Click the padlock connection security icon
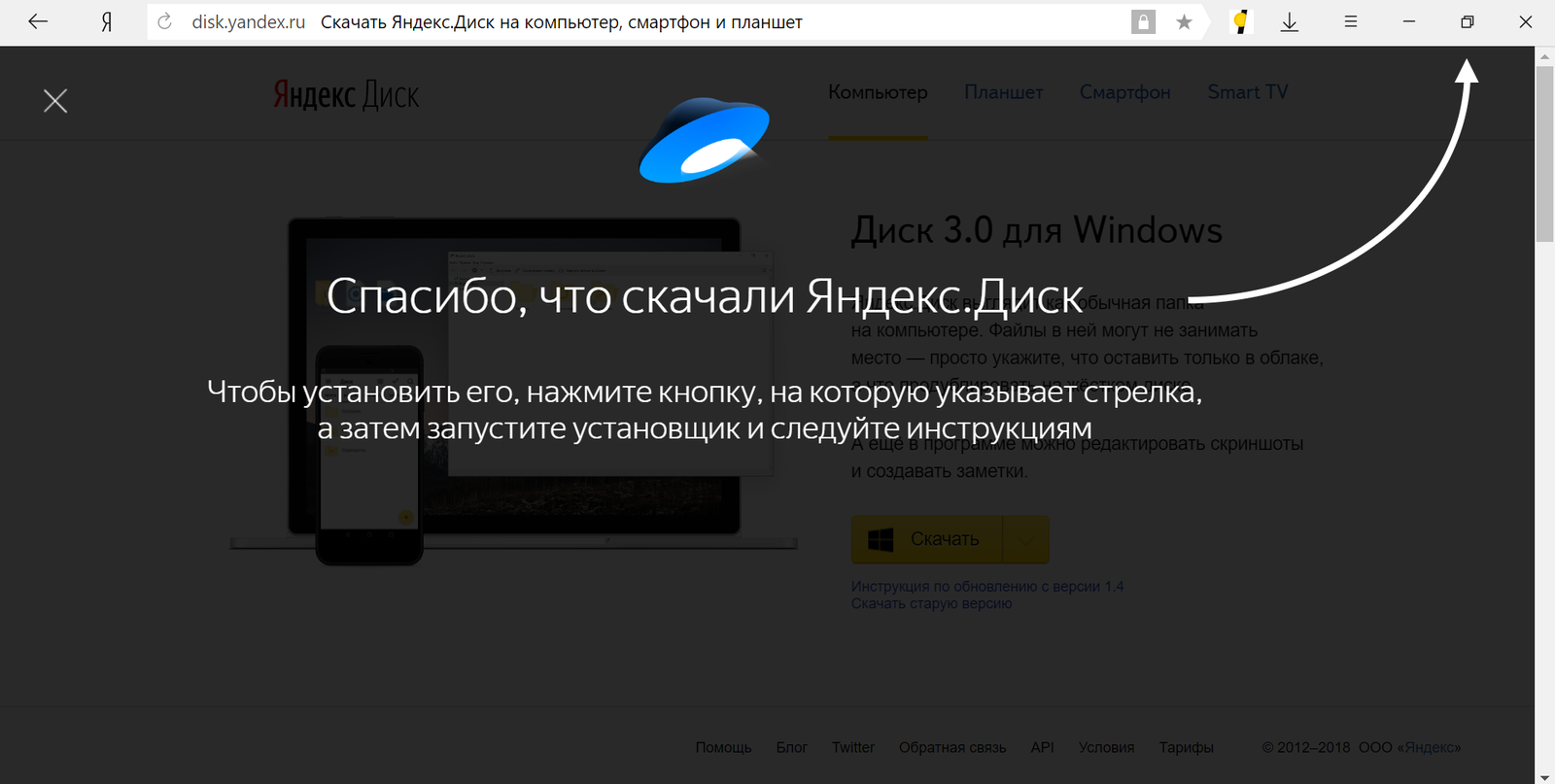Image resolution: width=1555 pixels, height=784 pixels. (x=1144, y=21)
